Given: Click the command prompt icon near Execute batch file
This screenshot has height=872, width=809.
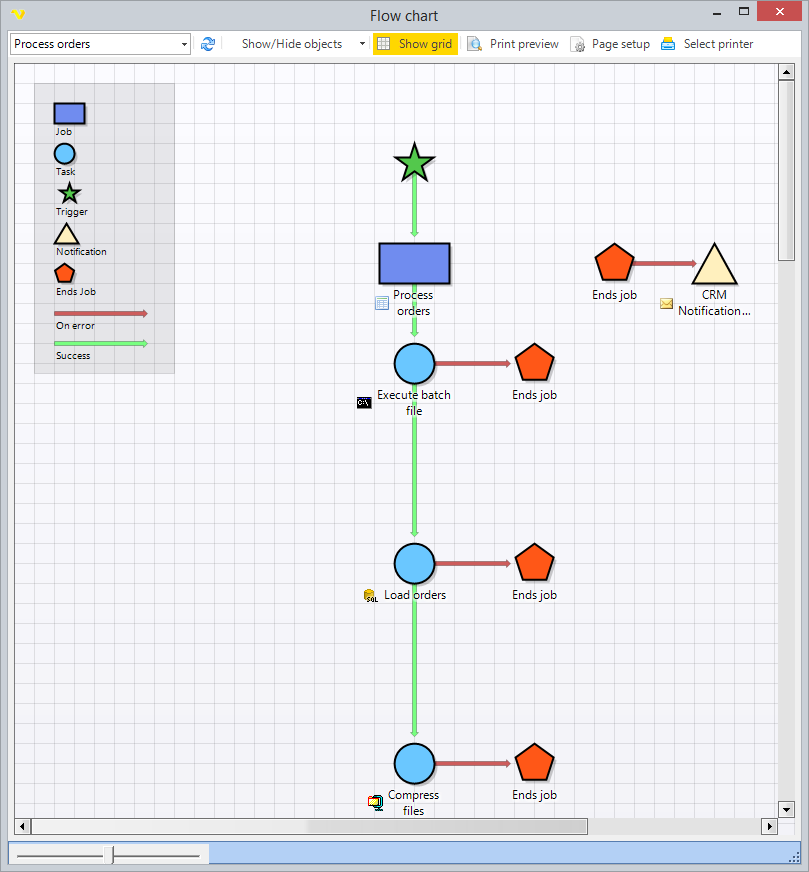Looking at the screenshot, I should click(x=364, y=403).
